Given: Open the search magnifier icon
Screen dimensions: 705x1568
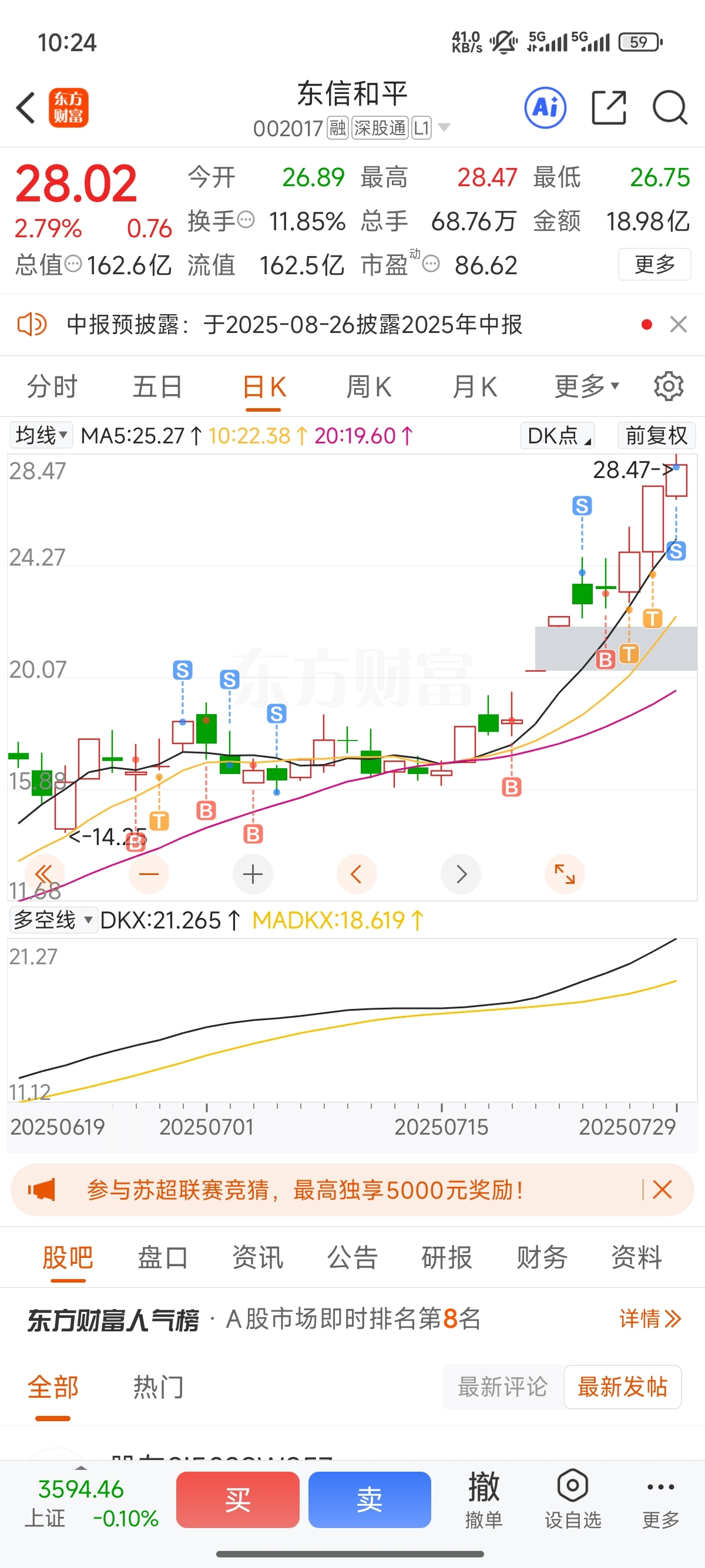Looking at the screenshot, I should [670, 107].
